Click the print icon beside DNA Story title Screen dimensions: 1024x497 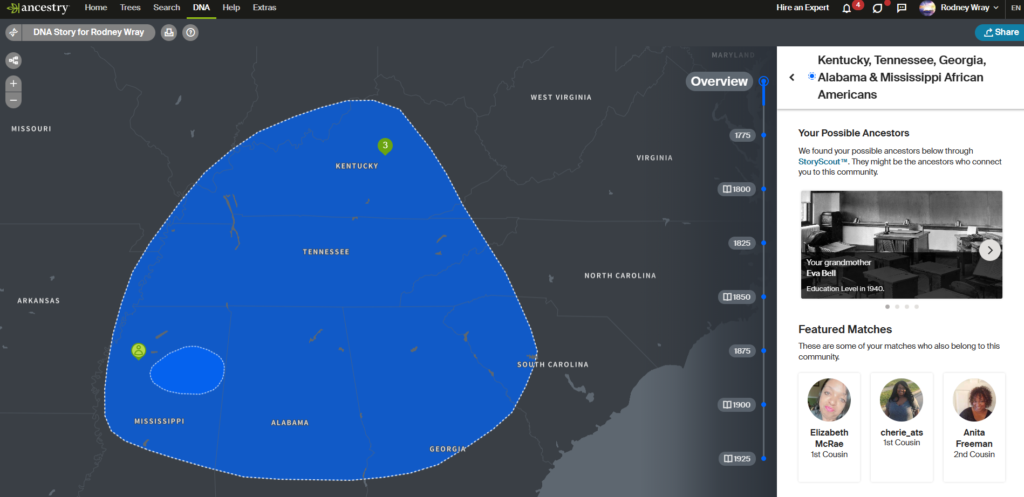169,32
